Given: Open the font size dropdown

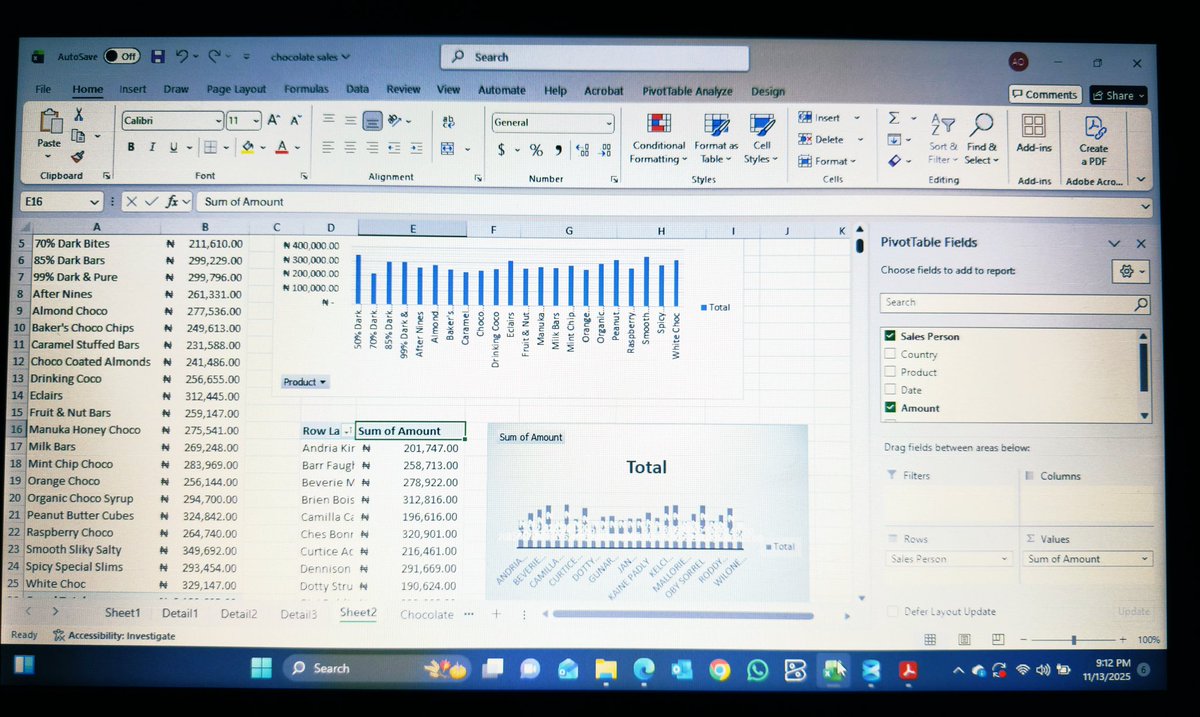Looking at the screenshot, I should [x=258, y=121].
